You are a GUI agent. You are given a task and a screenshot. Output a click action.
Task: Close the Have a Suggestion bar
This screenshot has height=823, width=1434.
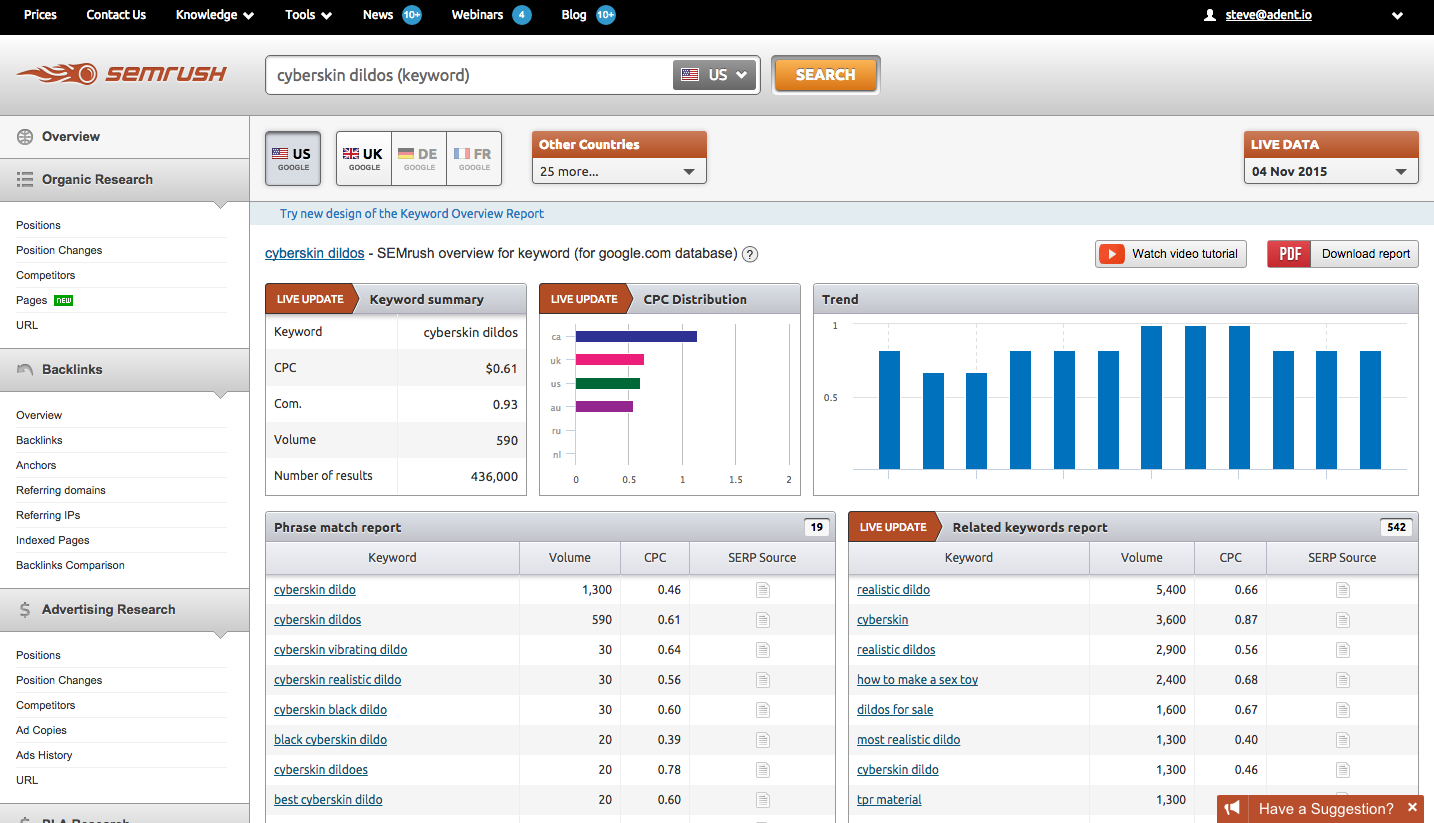point(1412,807)
